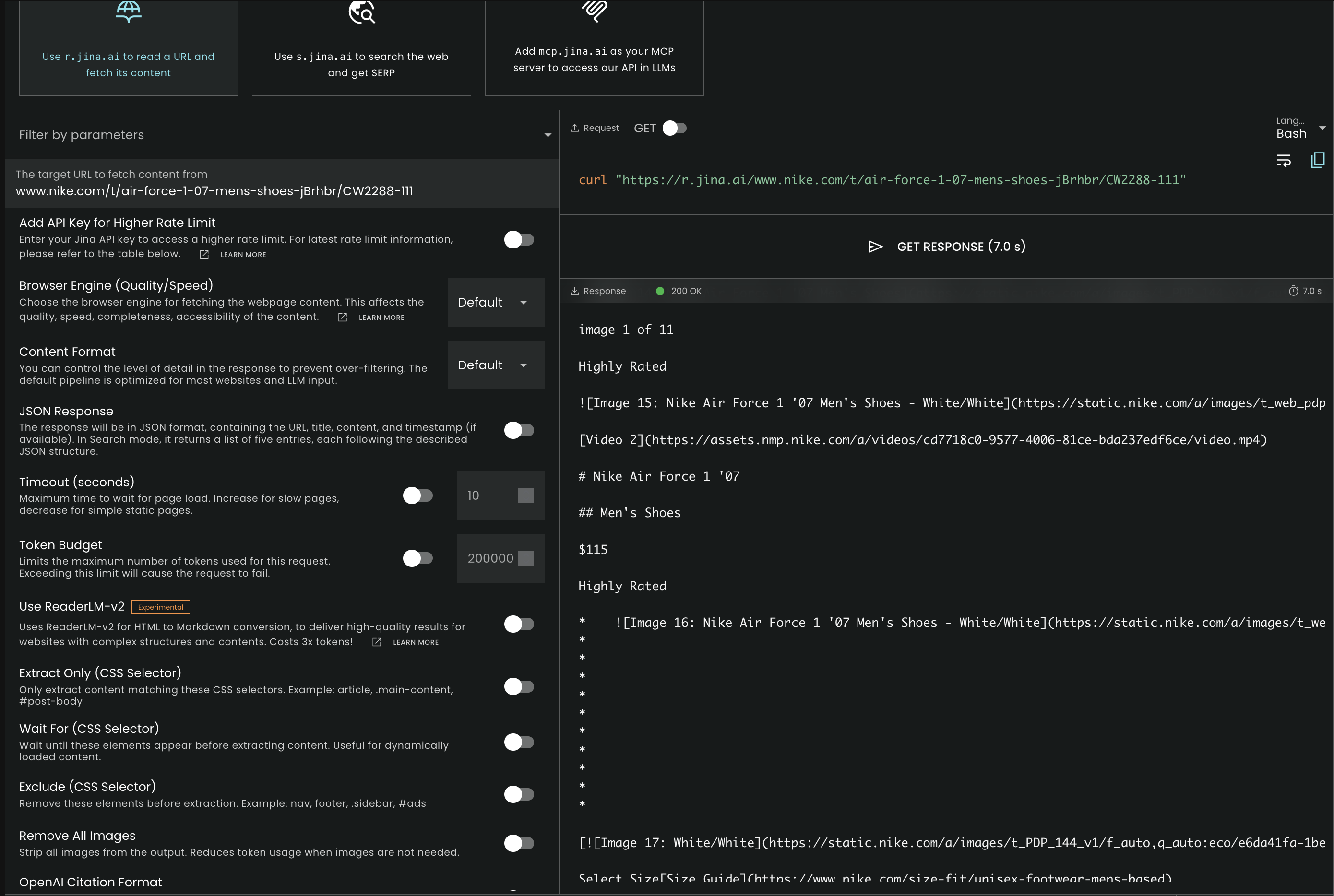Screen dimensions: 1334x896
Task: Enable Wait For (CSS Selector) toggle
Action: (x=519, y=743)
